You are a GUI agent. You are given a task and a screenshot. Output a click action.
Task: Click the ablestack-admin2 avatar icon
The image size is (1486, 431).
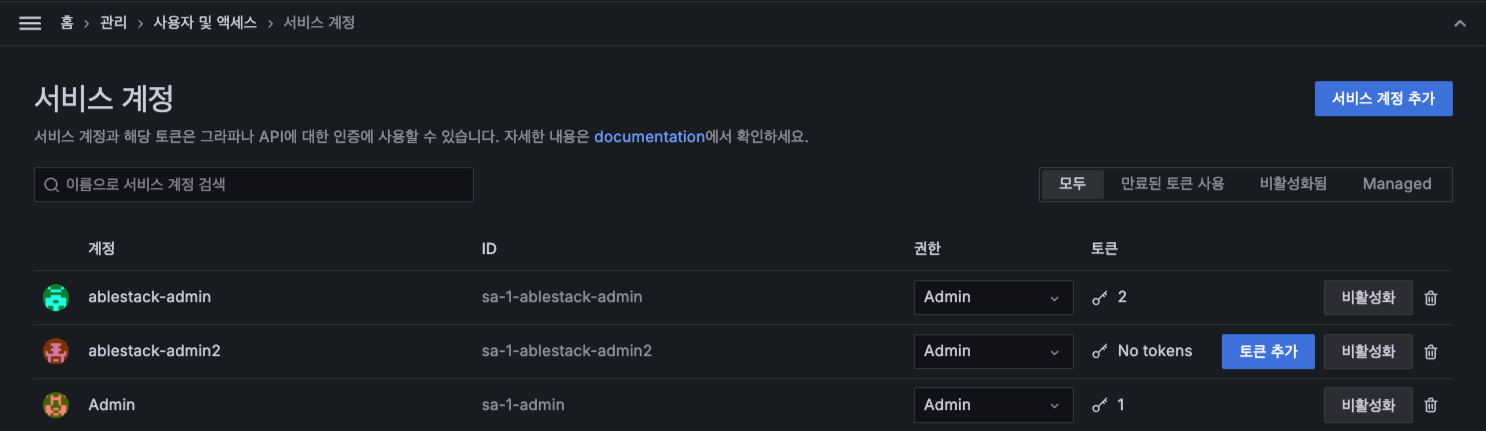[x=56, y=351]
